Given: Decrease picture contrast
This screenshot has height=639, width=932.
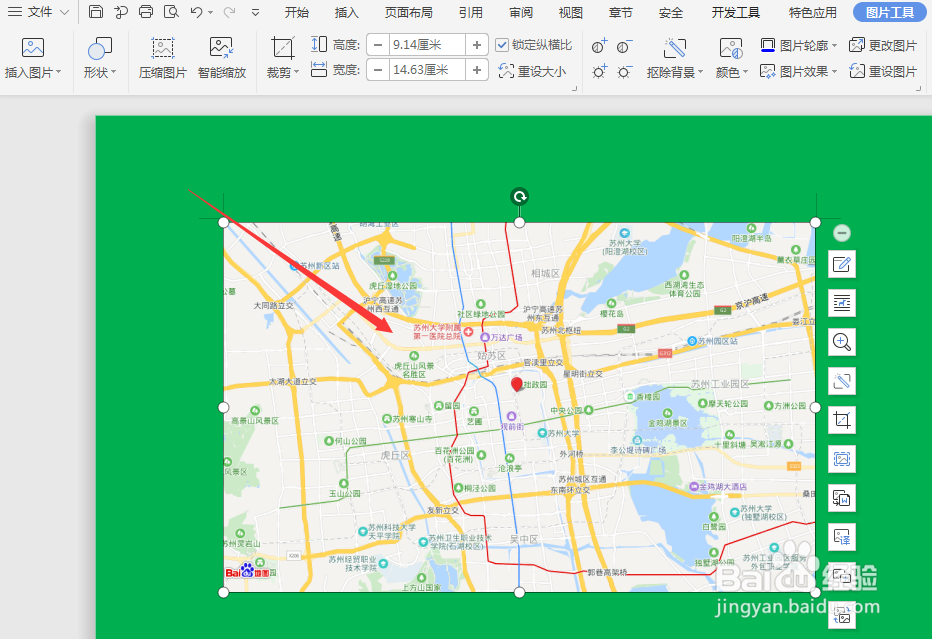Looking at the screenshot, I should 624,46.
